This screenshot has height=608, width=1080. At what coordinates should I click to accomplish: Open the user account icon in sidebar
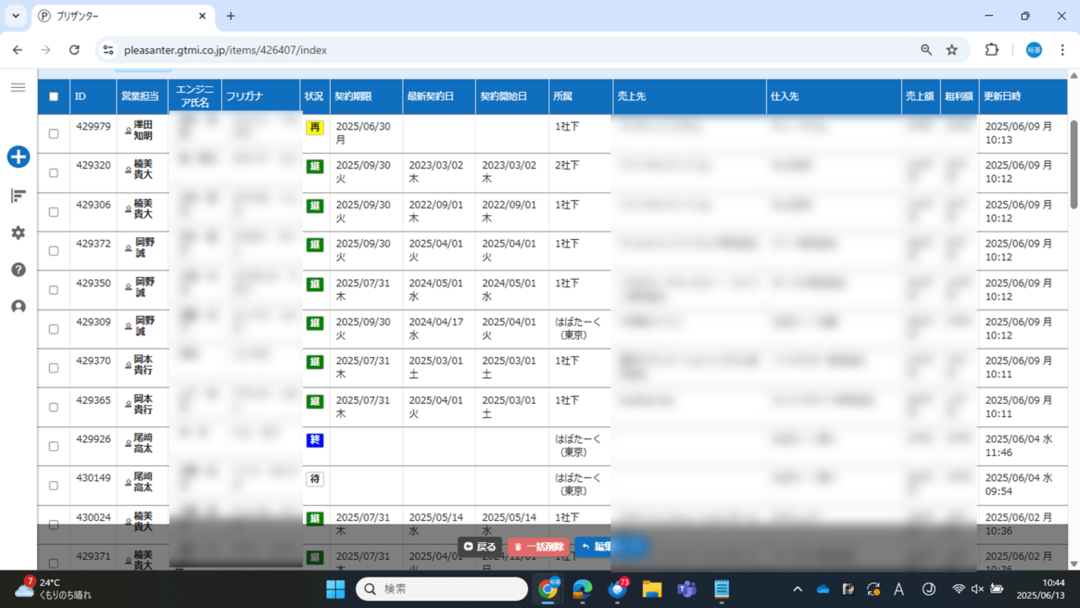(18, 307)
